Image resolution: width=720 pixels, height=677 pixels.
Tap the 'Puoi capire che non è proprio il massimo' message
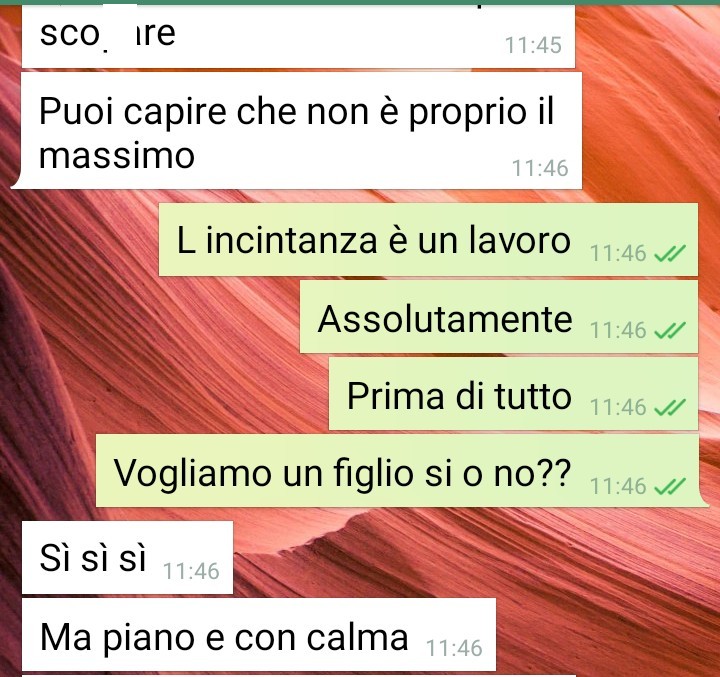301,130
